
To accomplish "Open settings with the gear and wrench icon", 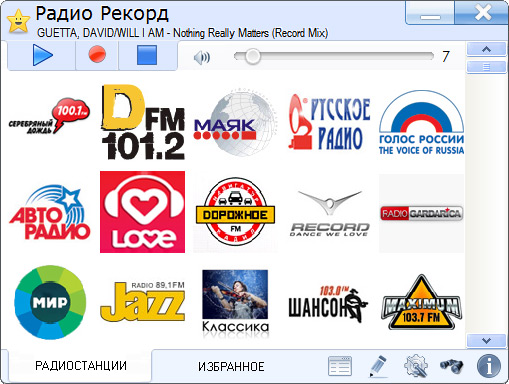I will pos(416,366).
